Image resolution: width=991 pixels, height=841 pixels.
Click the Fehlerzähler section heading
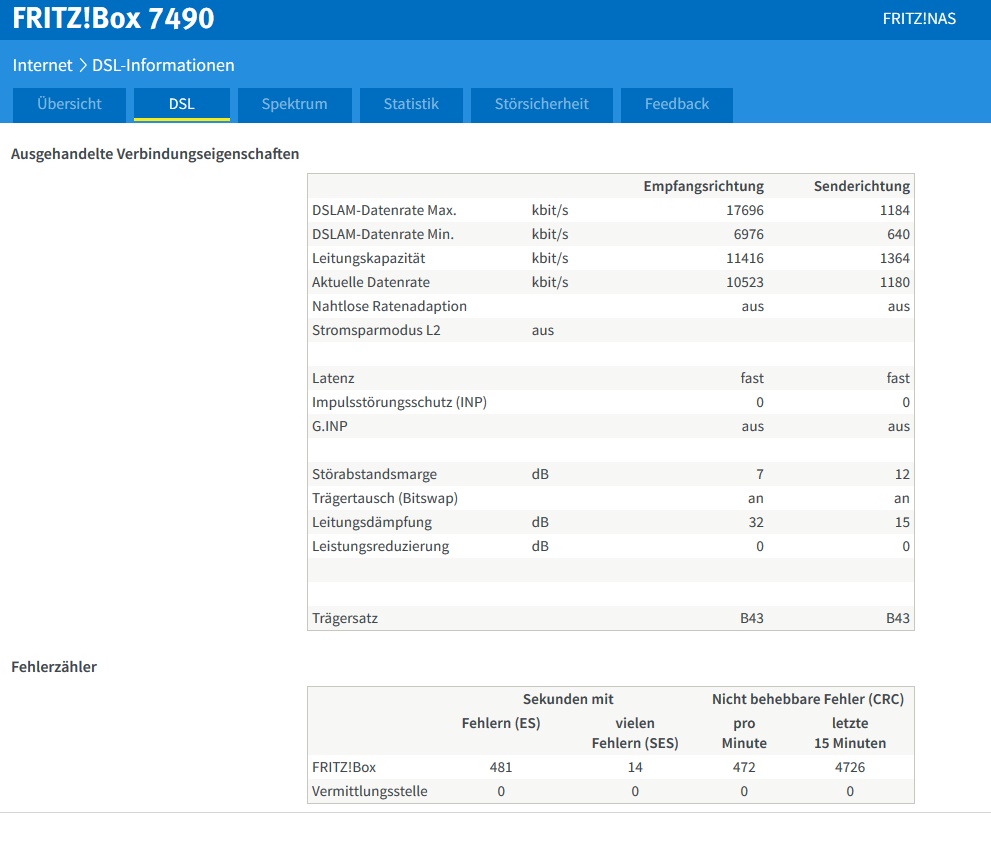[x=54, y=667]
